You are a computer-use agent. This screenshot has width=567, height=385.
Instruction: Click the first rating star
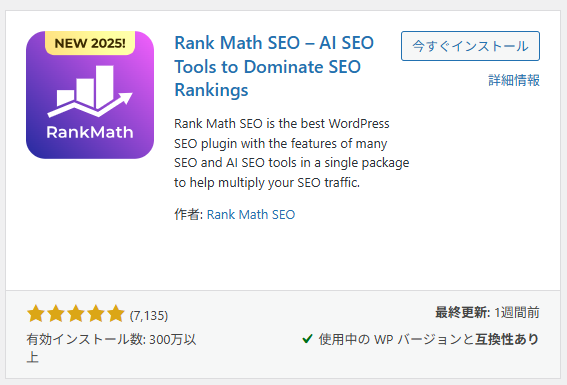point(36,313)
